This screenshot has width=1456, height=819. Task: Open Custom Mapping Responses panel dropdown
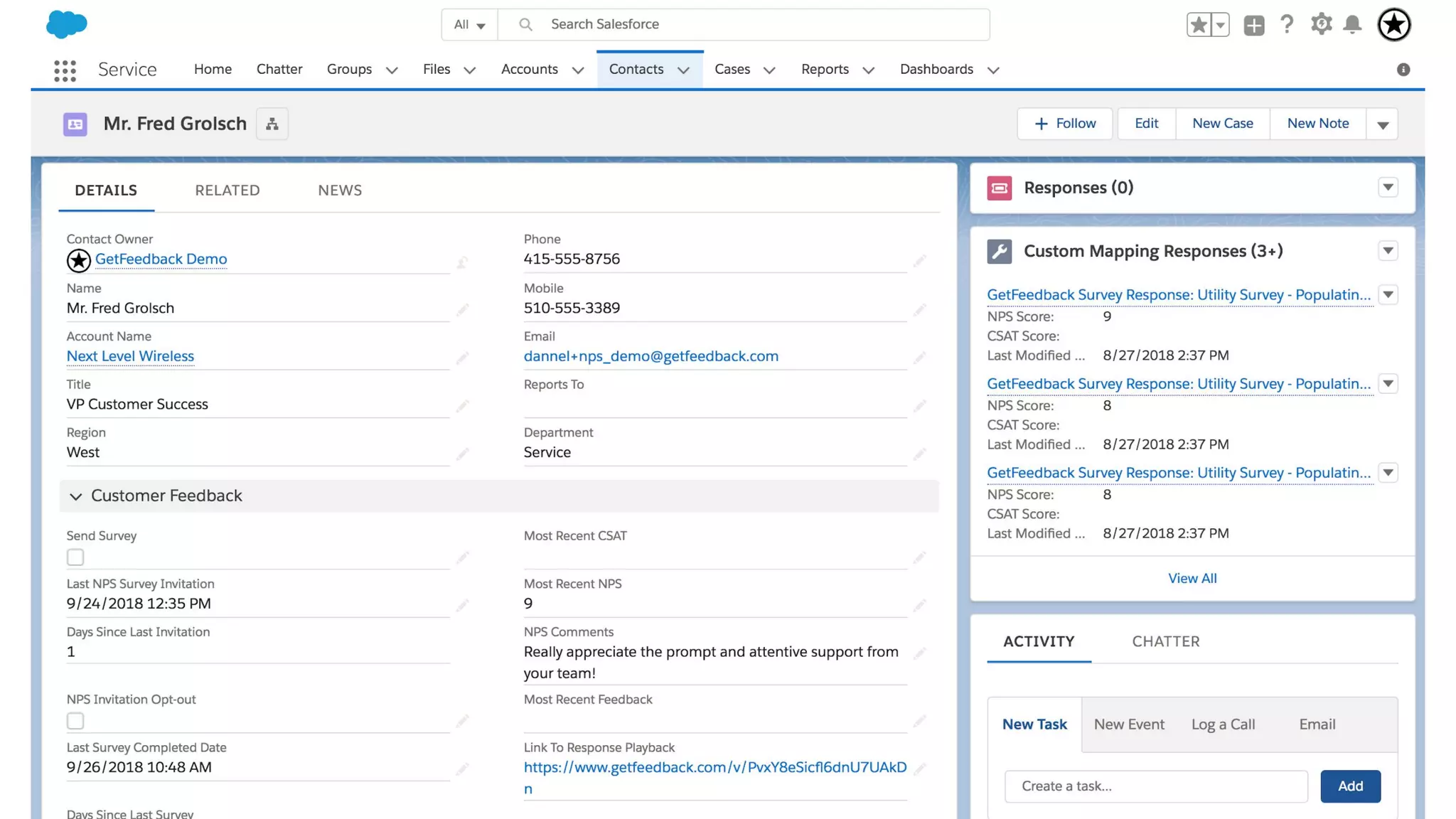click(x=1388, y=251)
